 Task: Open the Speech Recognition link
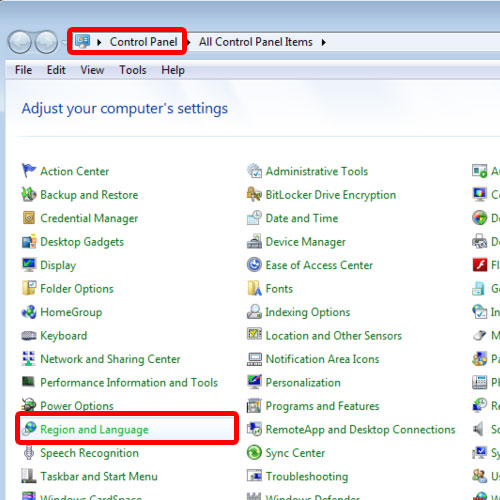[89, 453]
